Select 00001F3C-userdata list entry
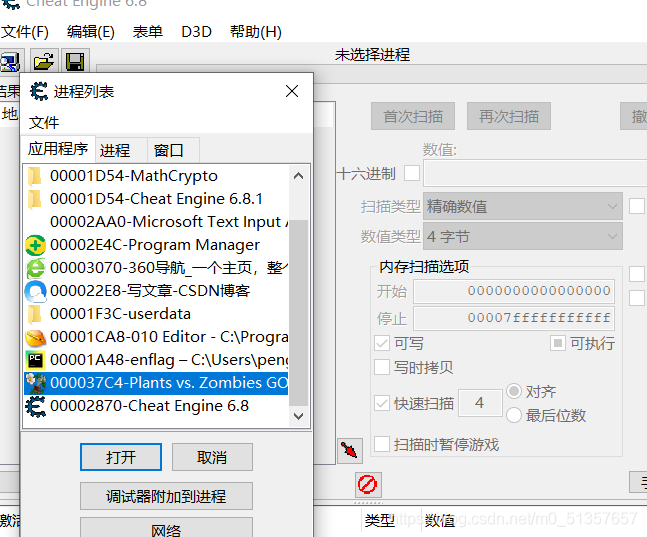 (x=156, y=315)
